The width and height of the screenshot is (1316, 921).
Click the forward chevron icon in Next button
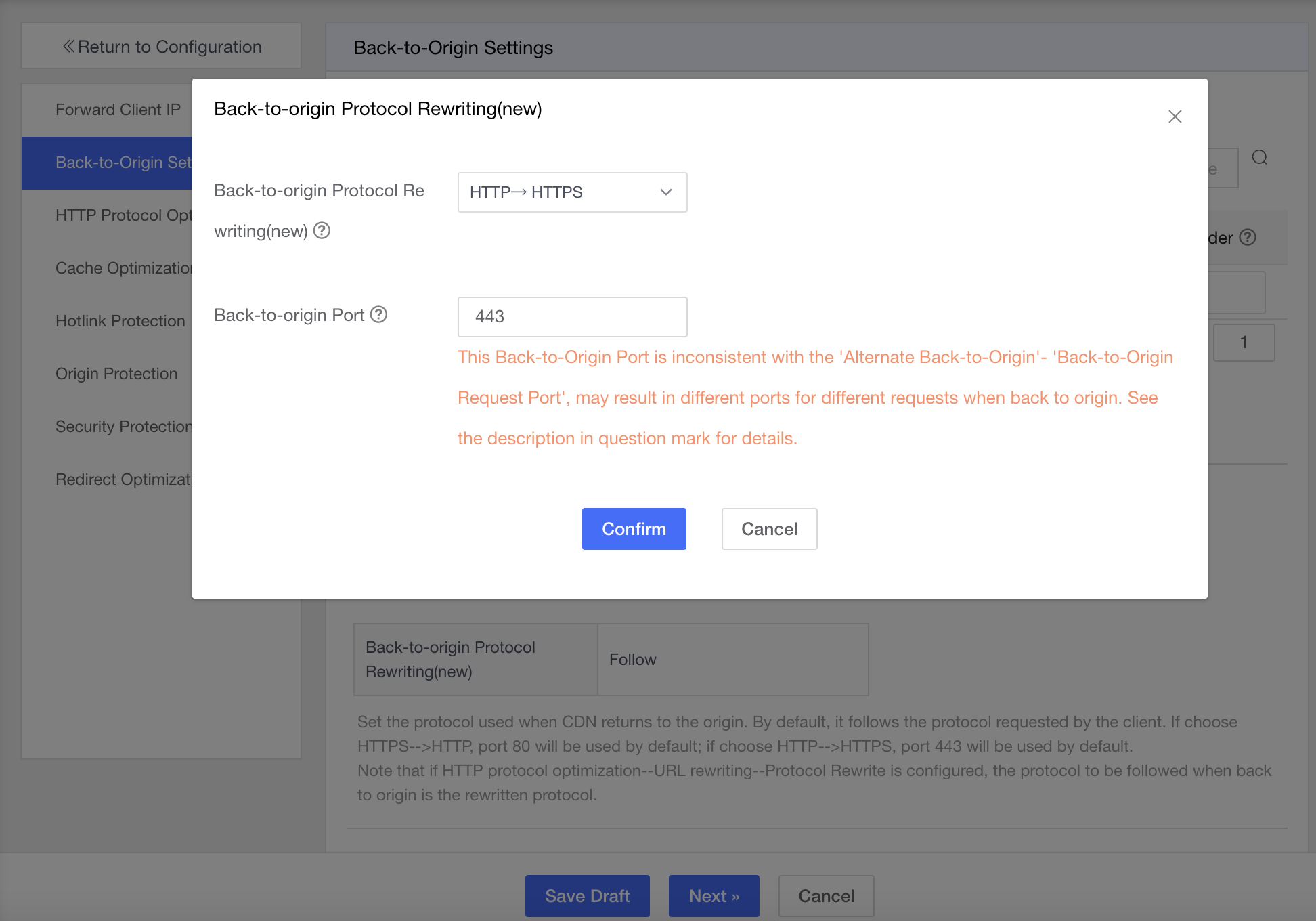click(x=737, y=896)
